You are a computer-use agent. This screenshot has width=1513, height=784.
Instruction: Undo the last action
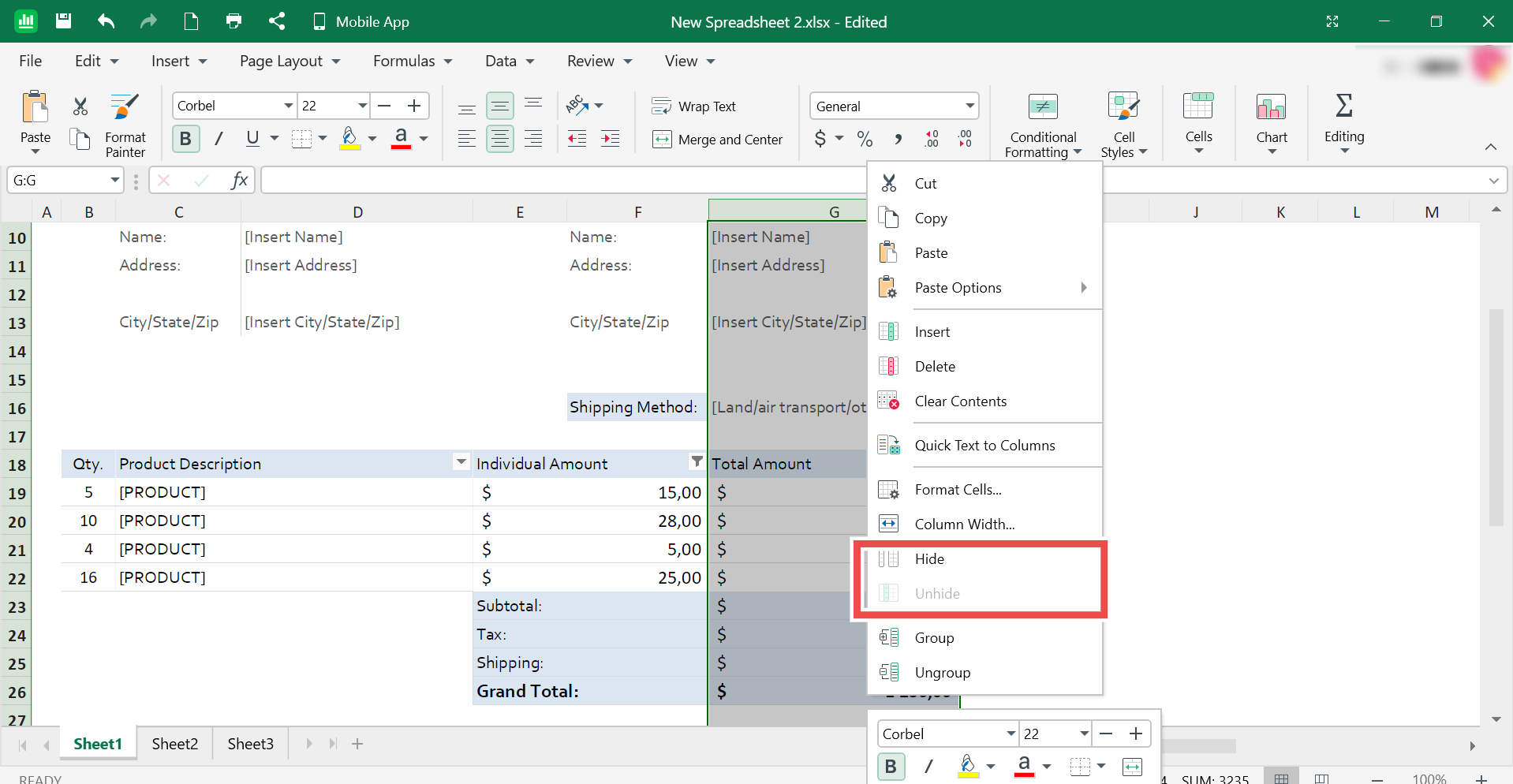click(106, 21)
